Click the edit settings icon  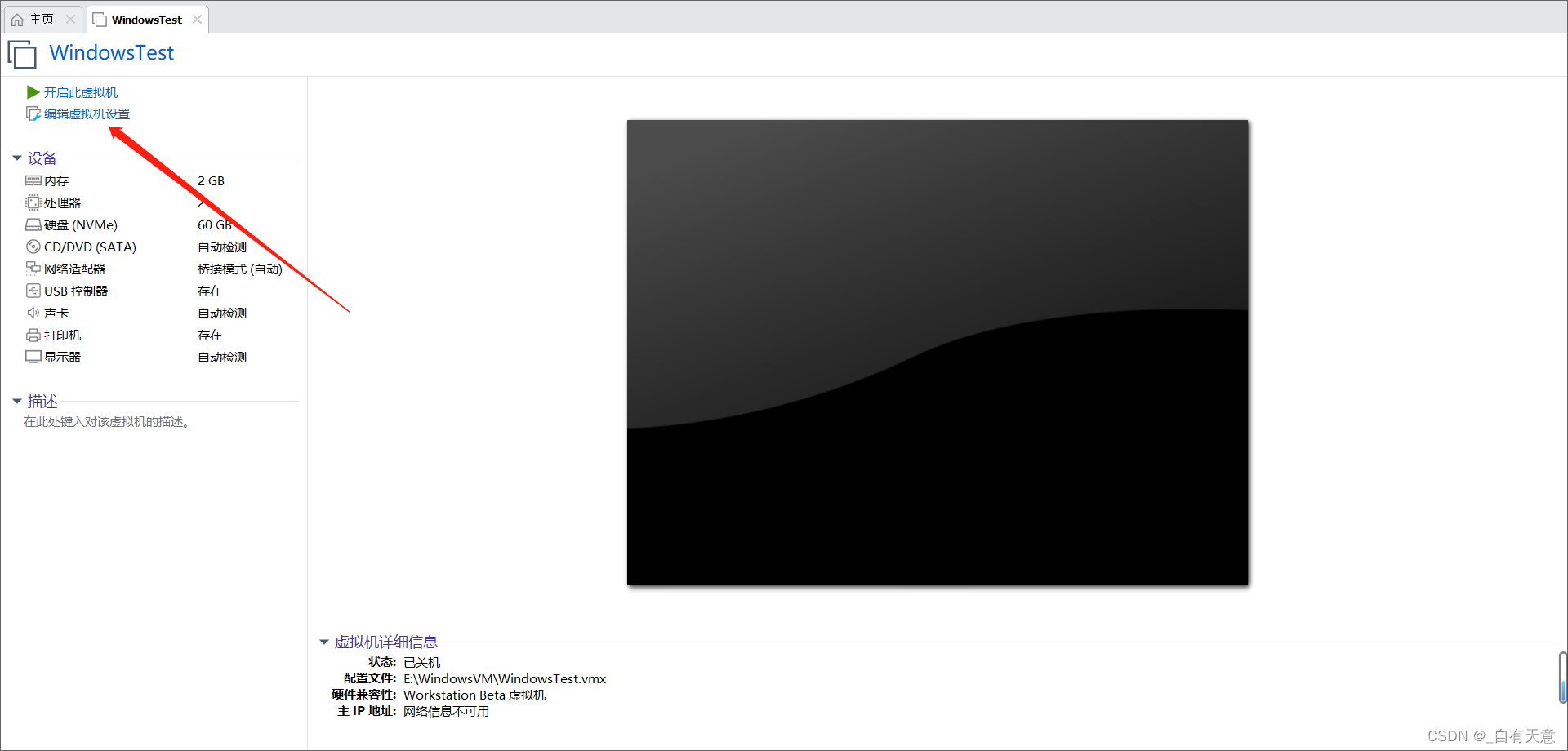(x=33, y=113)
